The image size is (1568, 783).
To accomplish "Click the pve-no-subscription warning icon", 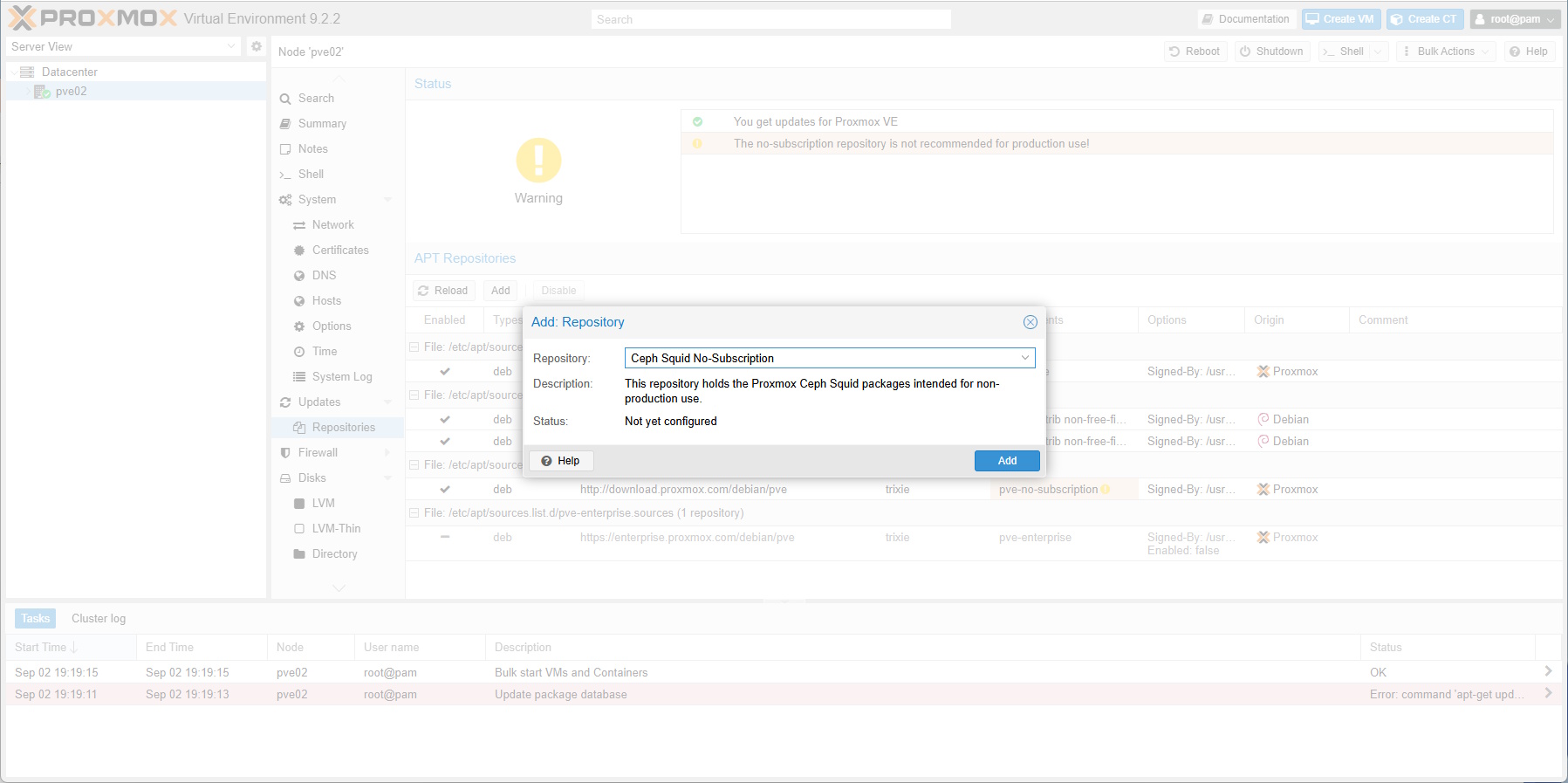I will 1106,490.
